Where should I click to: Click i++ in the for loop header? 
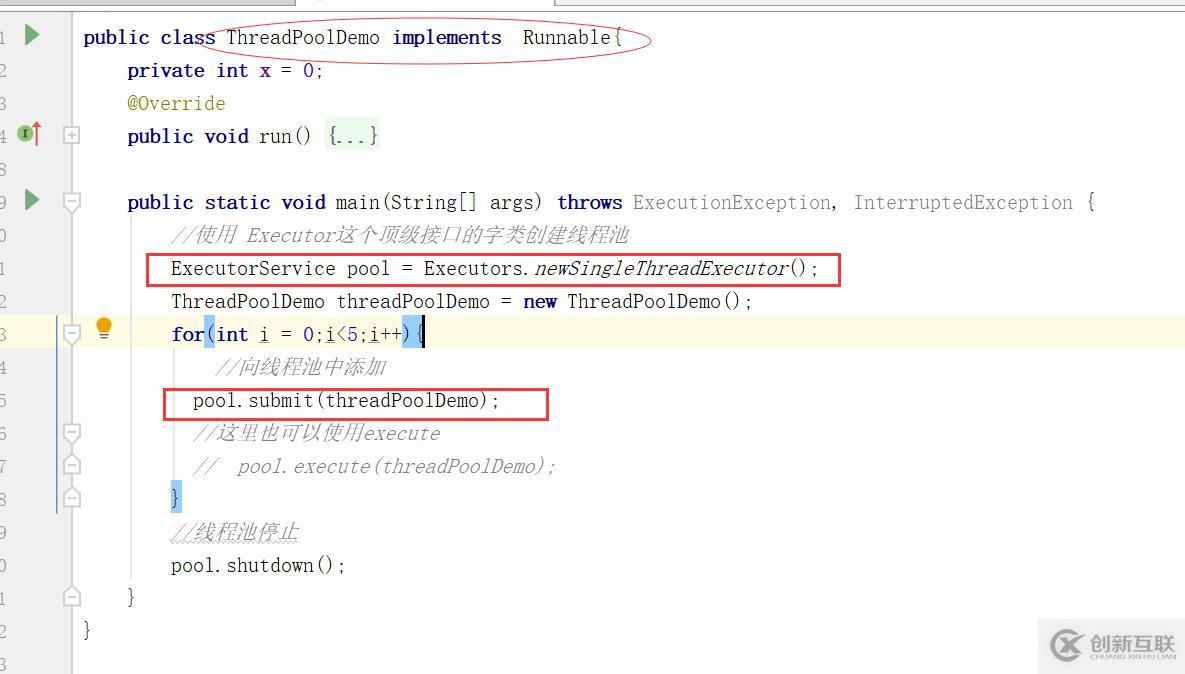point(385,334)
